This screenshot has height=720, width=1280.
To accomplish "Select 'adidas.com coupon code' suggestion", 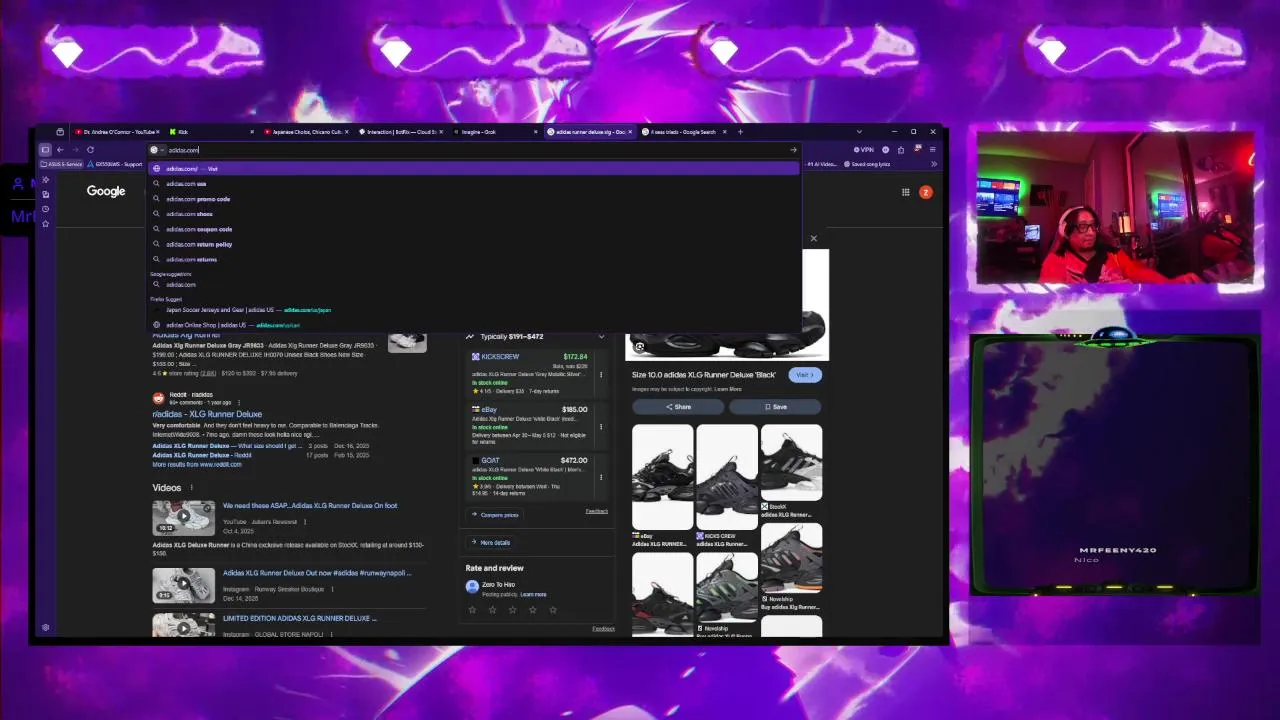I will [475, 229].
